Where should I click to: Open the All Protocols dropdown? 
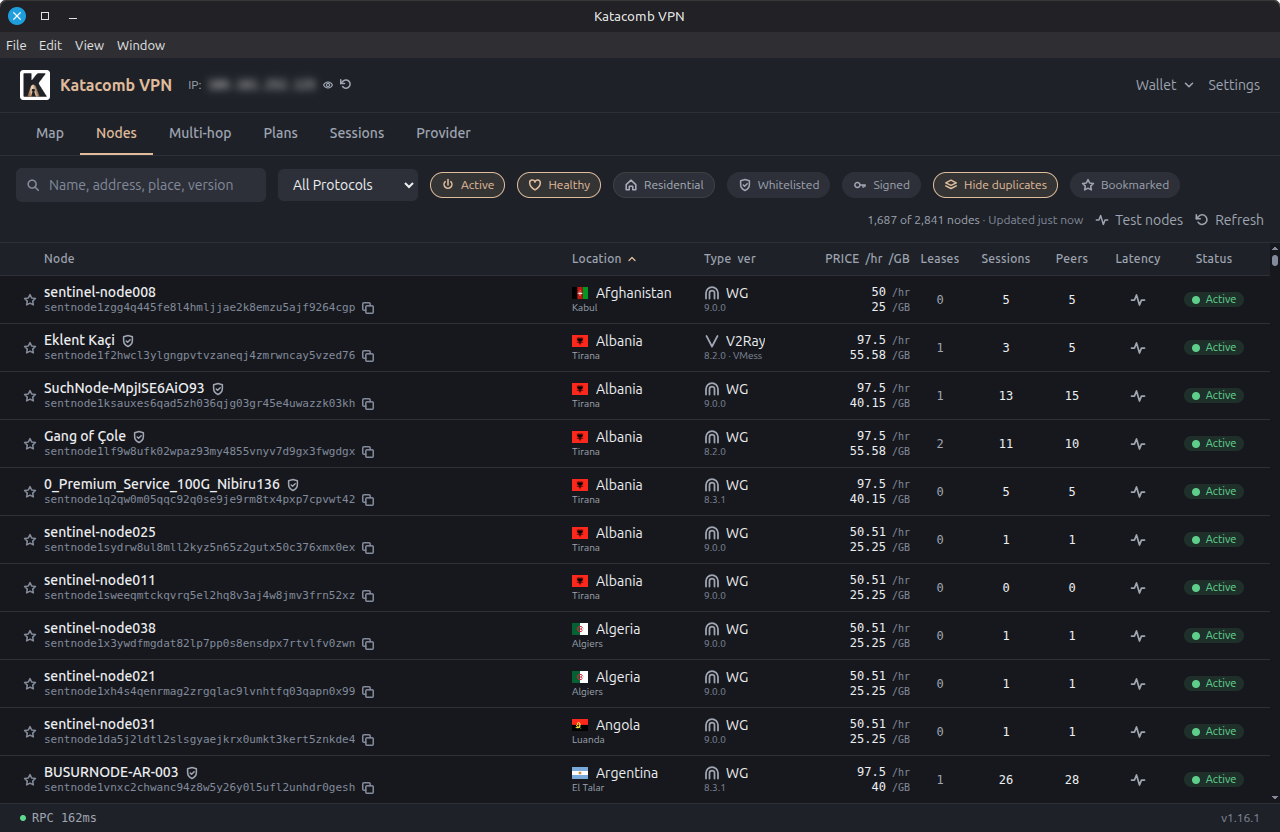348,185
